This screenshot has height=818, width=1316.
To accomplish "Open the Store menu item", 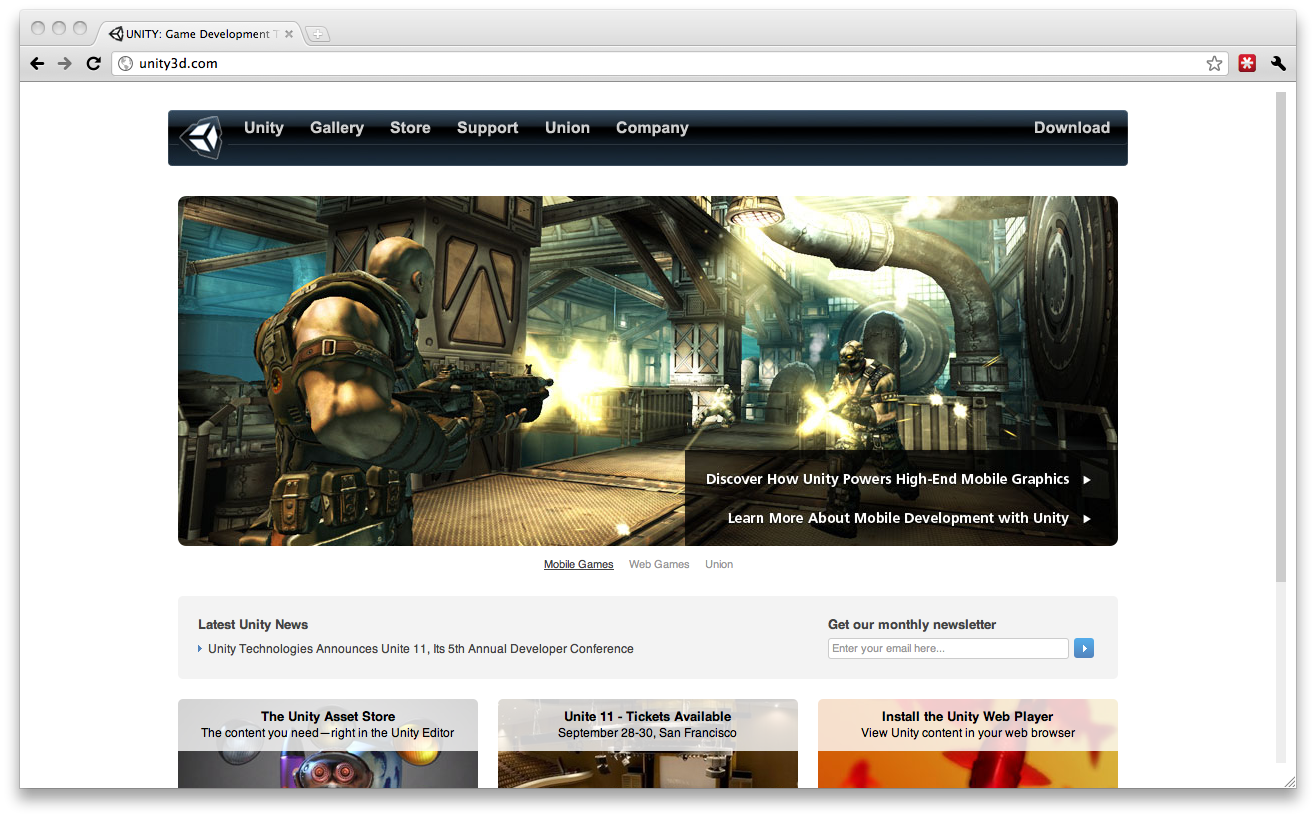I will coord(410,128).
